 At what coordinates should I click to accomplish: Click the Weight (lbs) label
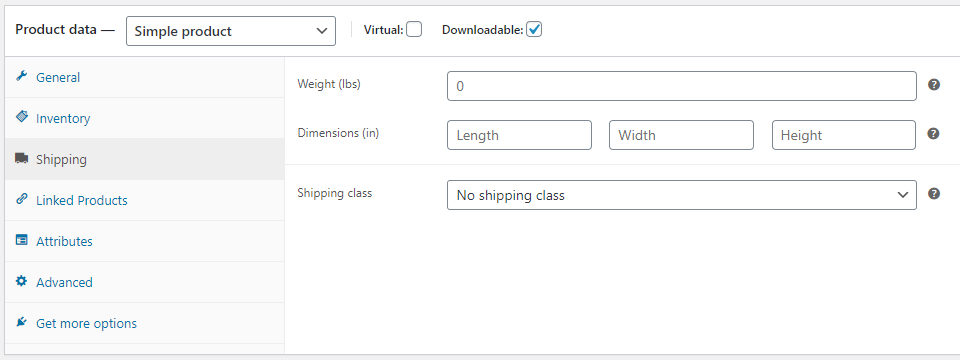coord(329,84)
